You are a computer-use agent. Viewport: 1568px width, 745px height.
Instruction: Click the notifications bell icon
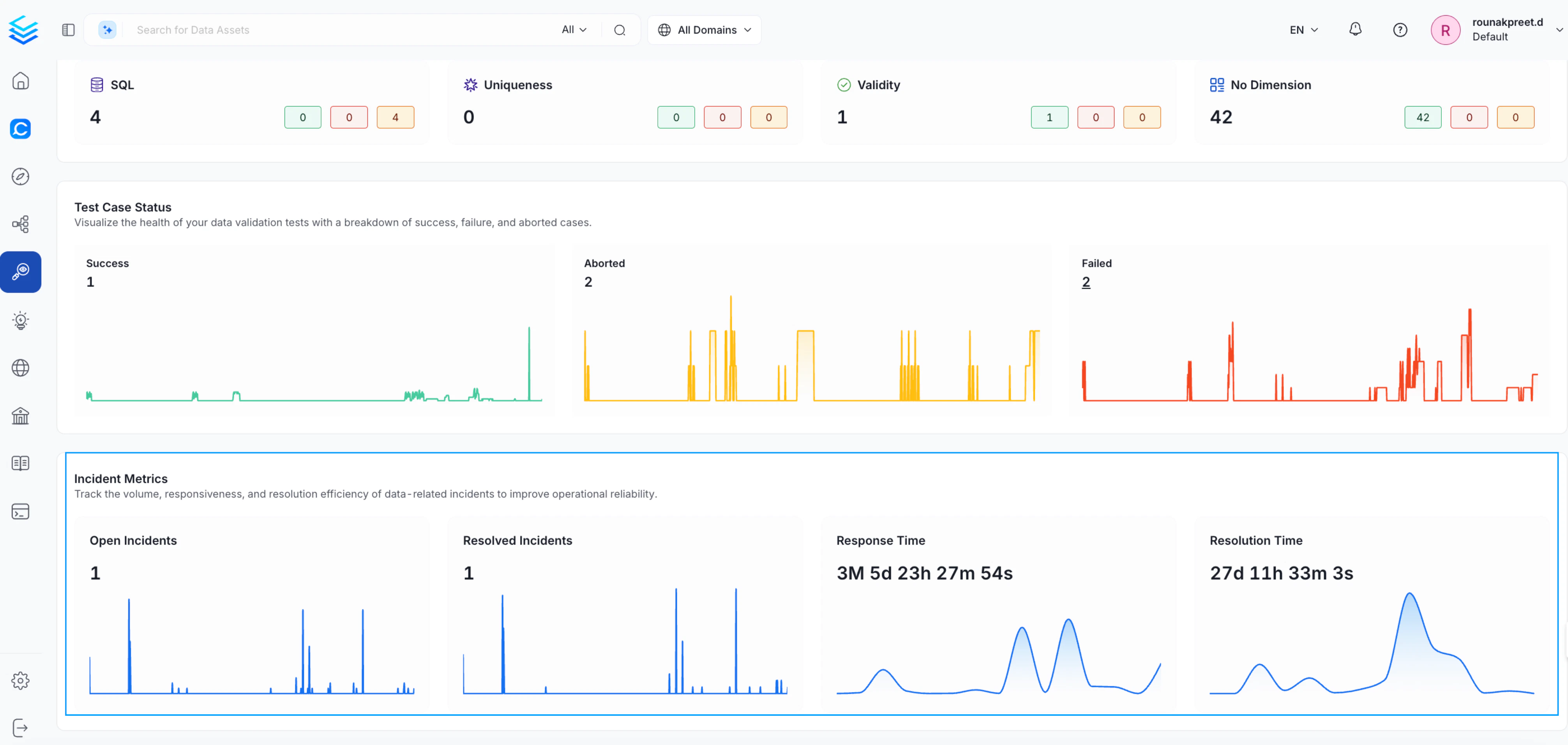click(x=1356, y=29)
